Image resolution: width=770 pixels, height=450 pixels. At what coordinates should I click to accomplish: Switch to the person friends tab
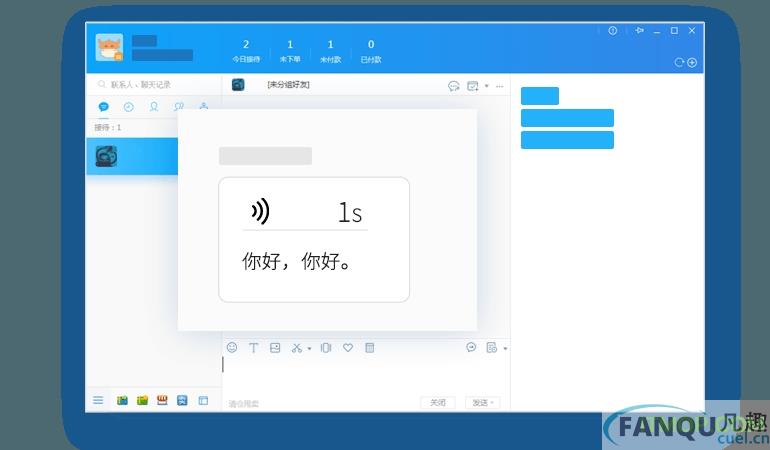point(154,107)
